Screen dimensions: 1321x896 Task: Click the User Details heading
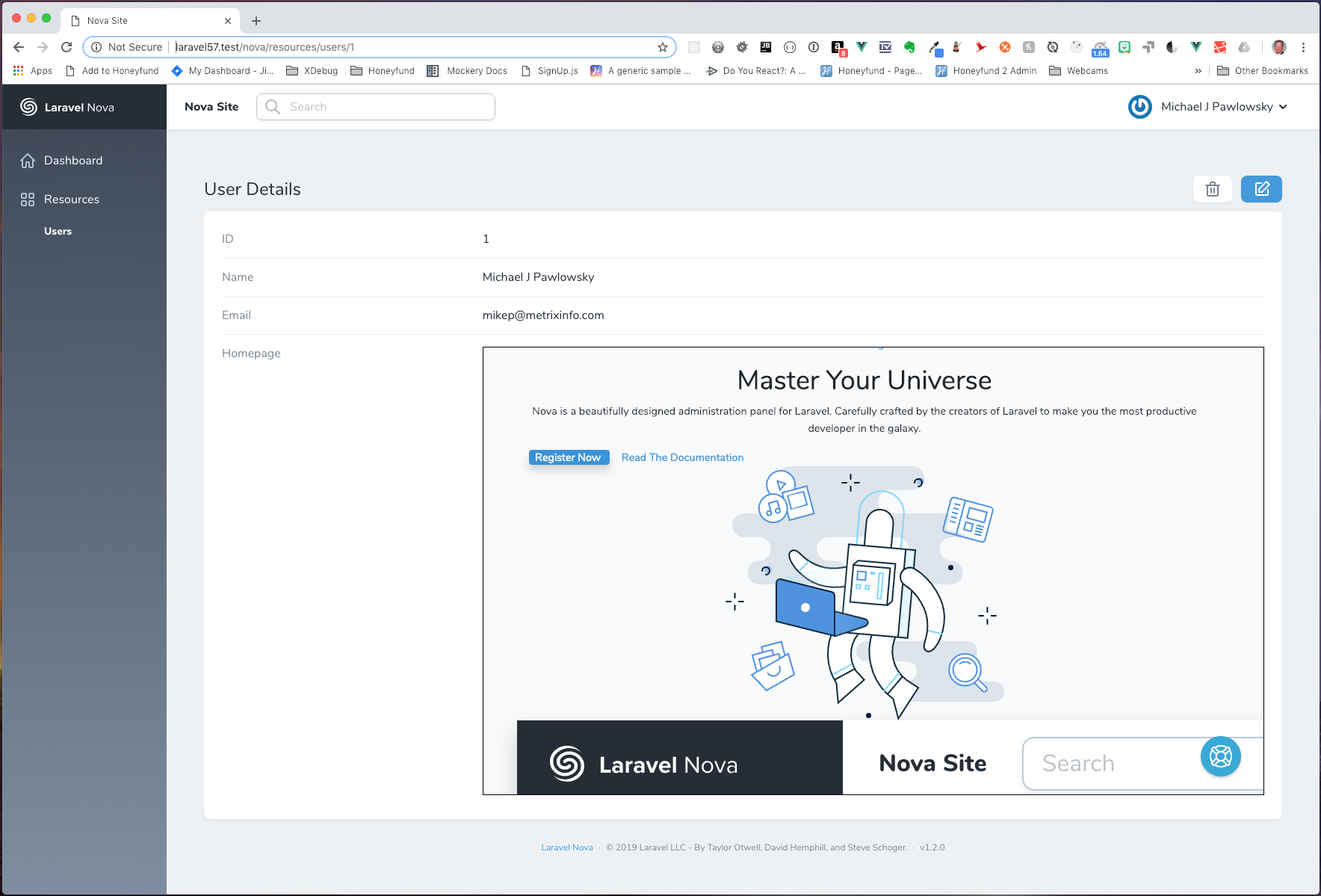[253, 189]
